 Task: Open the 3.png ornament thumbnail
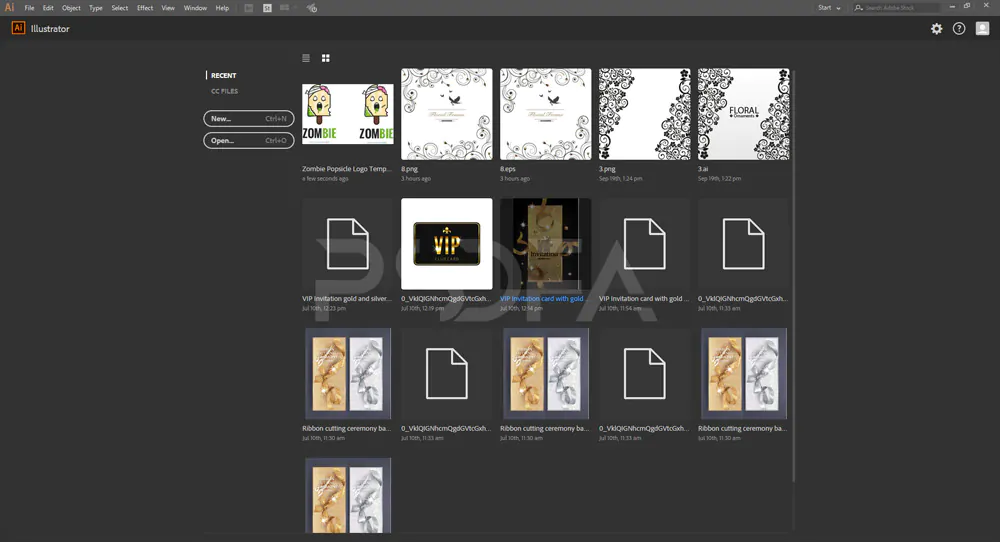point(644,114)
